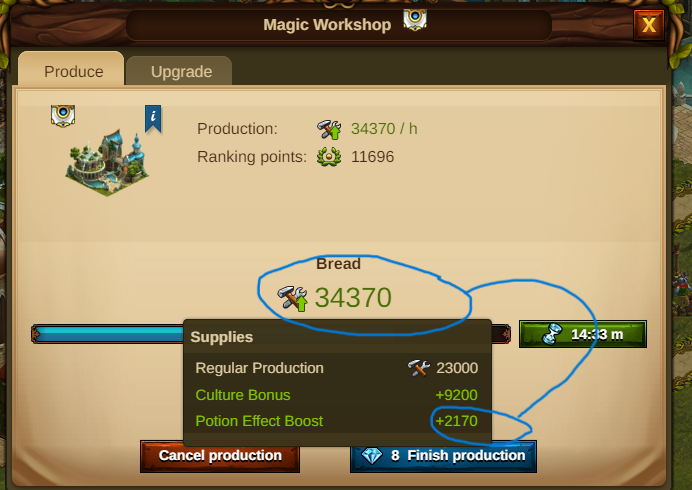Click the supplies icon beside Bread 34370
The width and height of the screenshot is (692, 490).
tap(293, 298)
